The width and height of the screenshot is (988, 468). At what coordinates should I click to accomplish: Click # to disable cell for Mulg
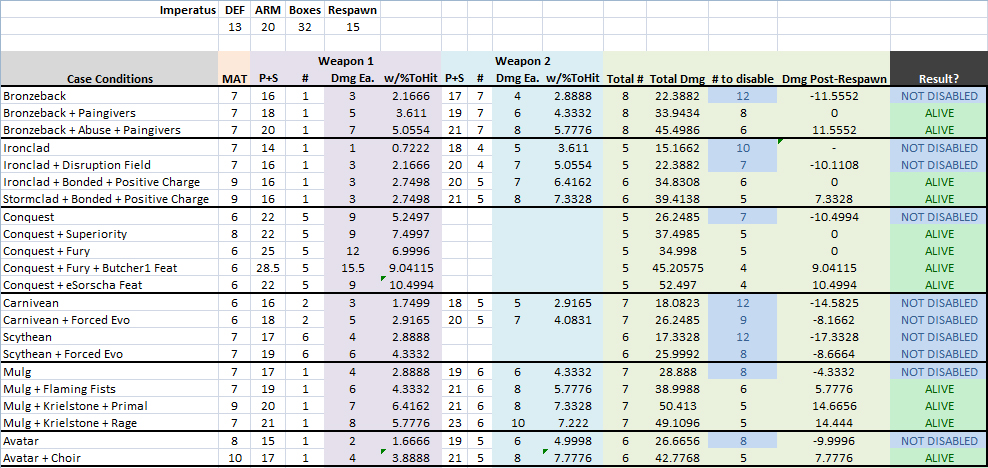(x=742, y=372)
